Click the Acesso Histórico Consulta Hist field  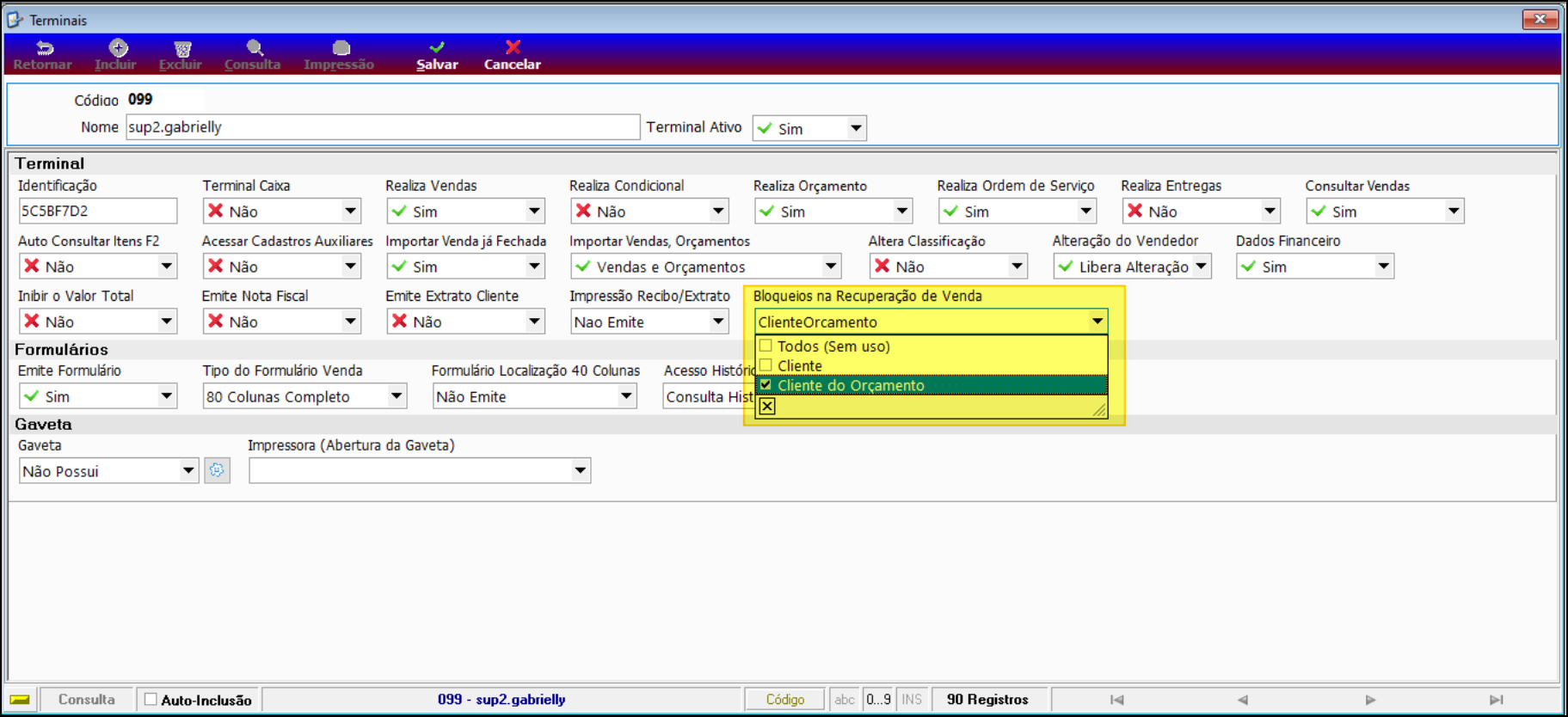(x=708, y=396)
